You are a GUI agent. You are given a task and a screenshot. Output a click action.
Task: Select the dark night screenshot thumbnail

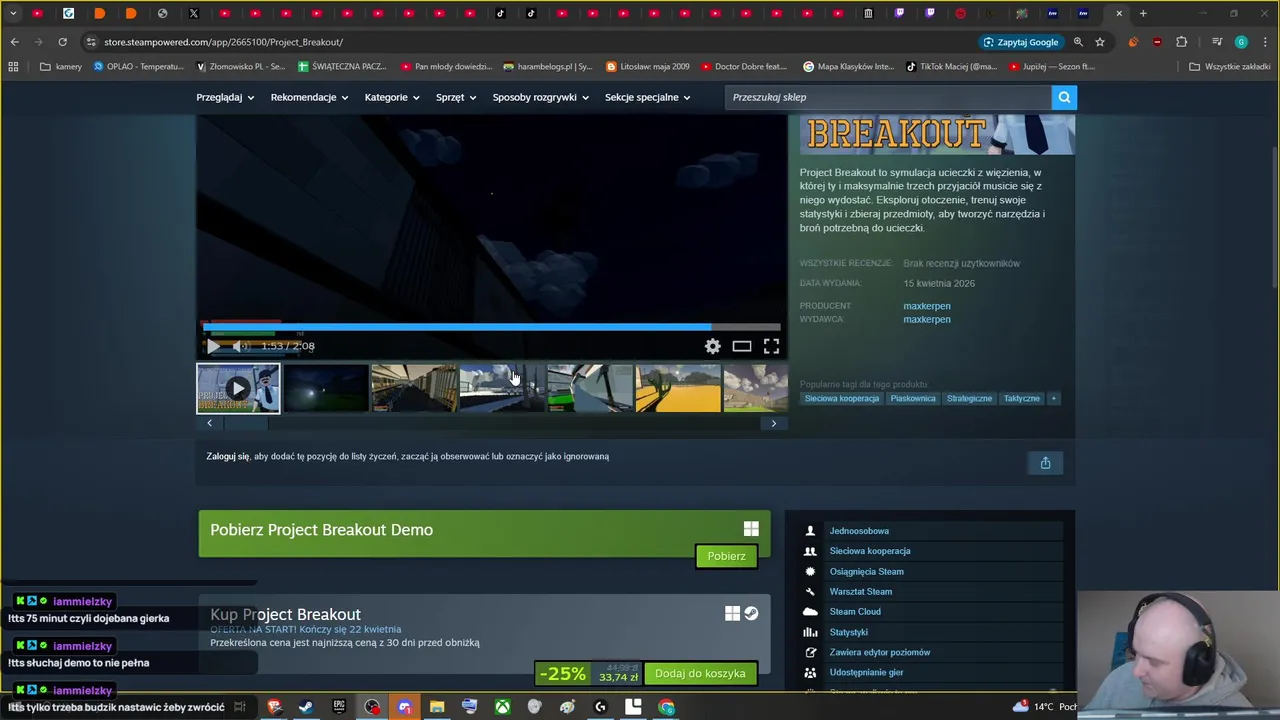(326, 388)
